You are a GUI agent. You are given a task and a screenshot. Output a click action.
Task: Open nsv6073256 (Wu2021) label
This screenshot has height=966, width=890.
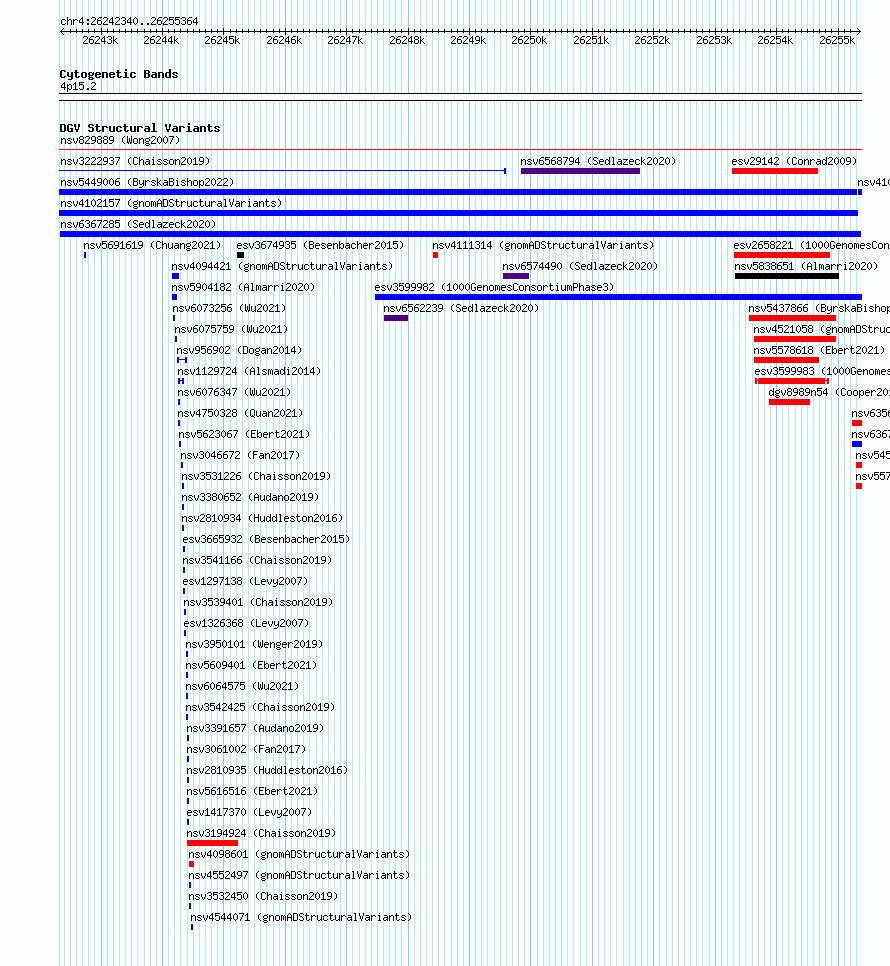pyautogui.click(x=229, y=308)
